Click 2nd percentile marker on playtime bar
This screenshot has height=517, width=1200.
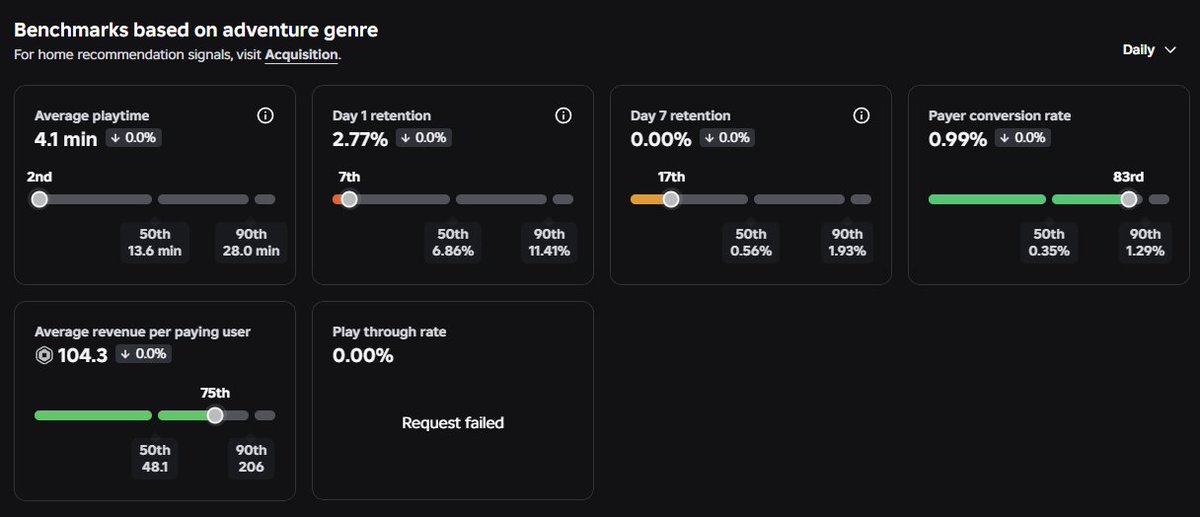point(39,199)
